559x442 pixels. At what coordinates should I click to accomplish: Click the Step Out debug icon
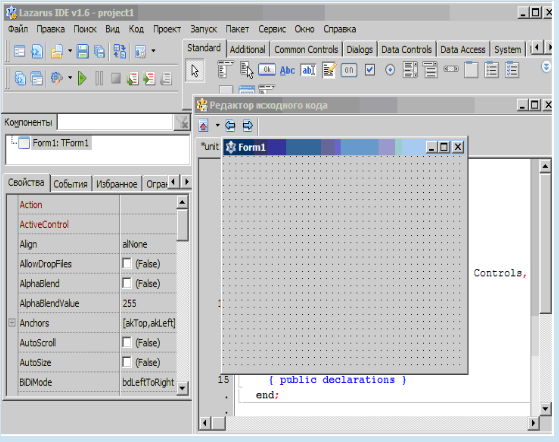[x=166, y=78]
